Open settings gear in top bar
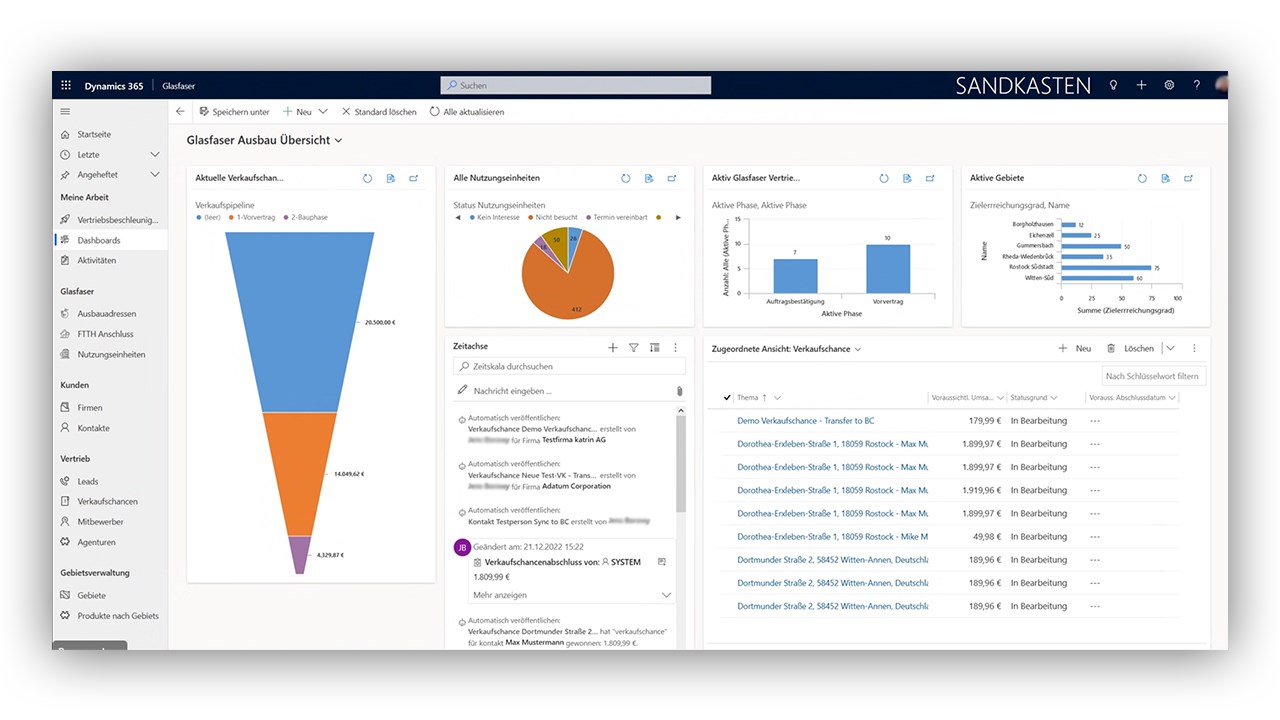The image size is (1280, 720). [1169, 86]
